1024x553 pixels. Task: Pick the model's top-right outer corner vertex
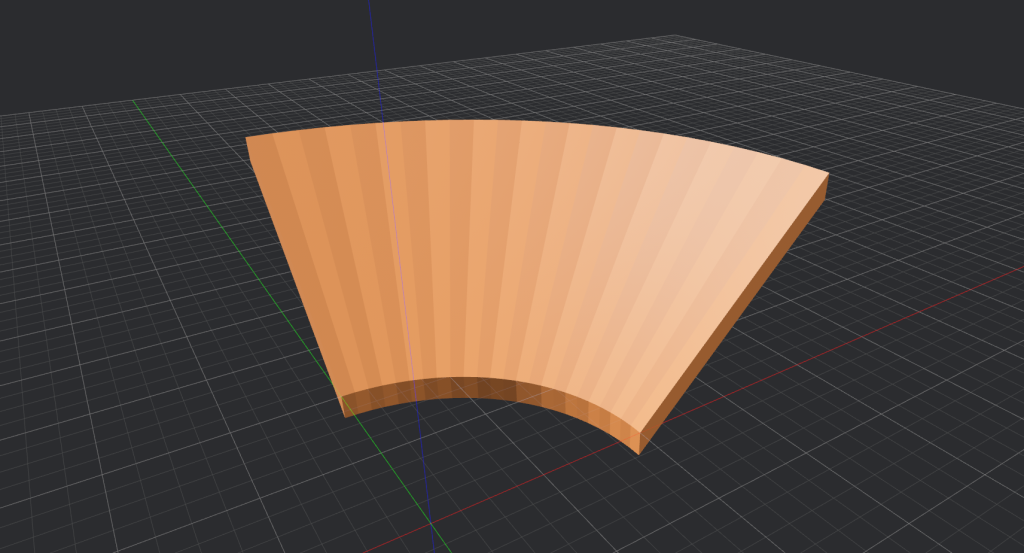829,173
